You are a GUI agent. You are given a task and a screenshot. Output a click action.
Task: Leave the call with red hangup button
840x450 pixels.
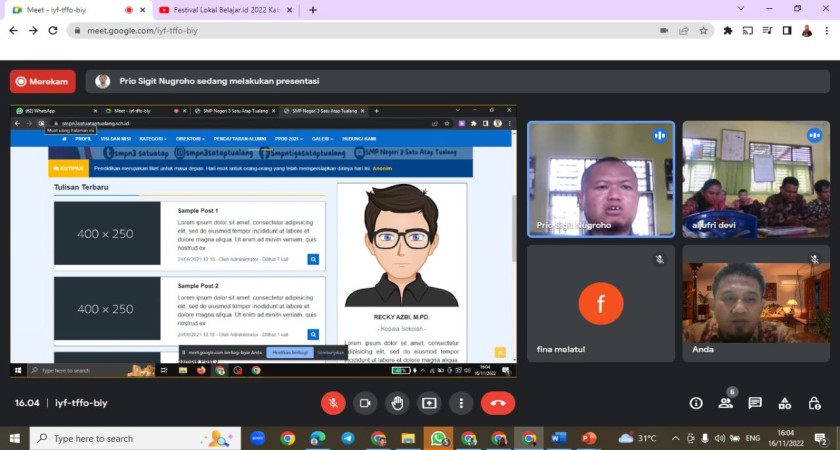[x=497, y=403]
